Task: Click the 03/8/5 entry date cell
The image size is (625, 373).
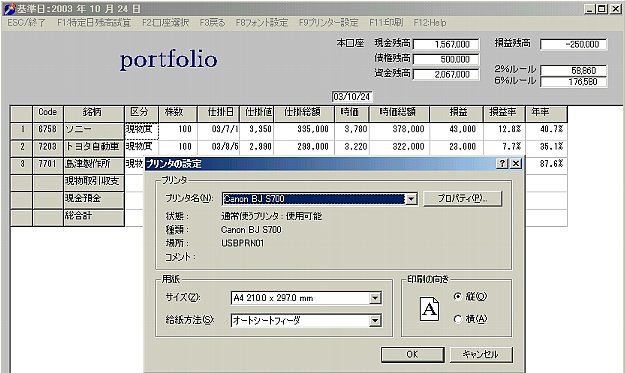Action: click(x=218, y=148)
